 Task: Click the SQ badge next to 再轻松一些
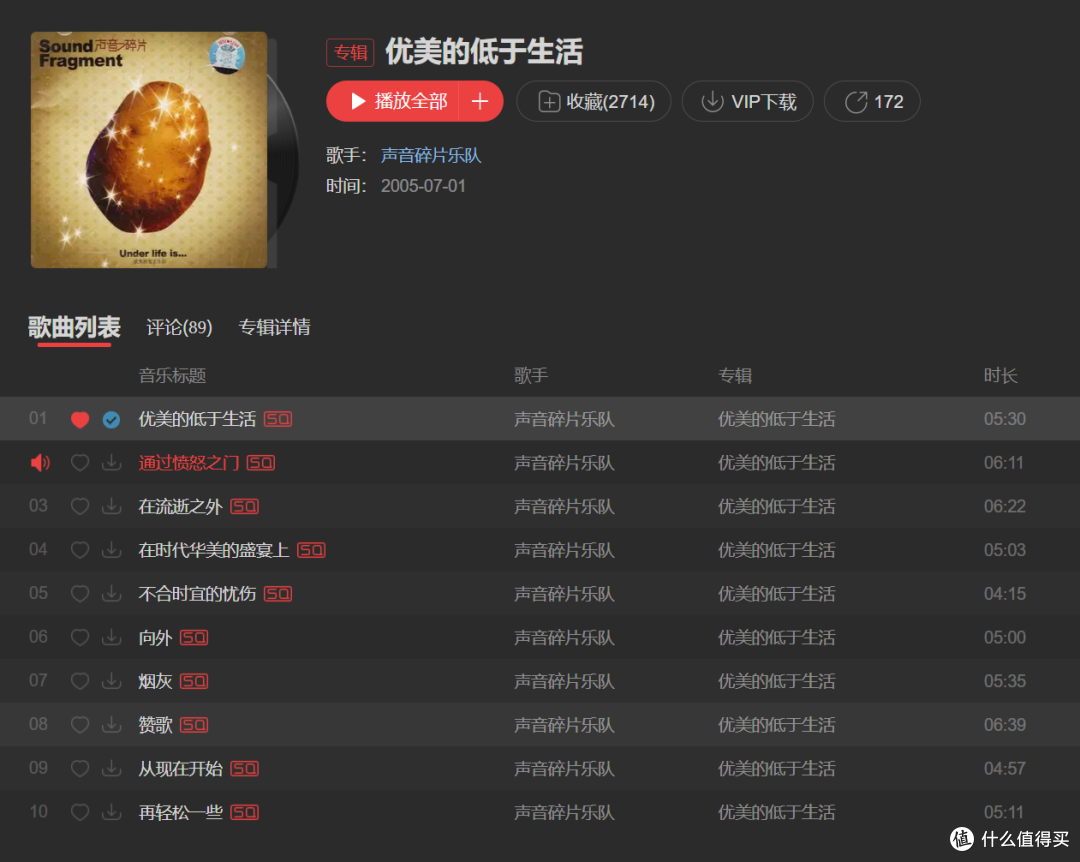(245, 812)
